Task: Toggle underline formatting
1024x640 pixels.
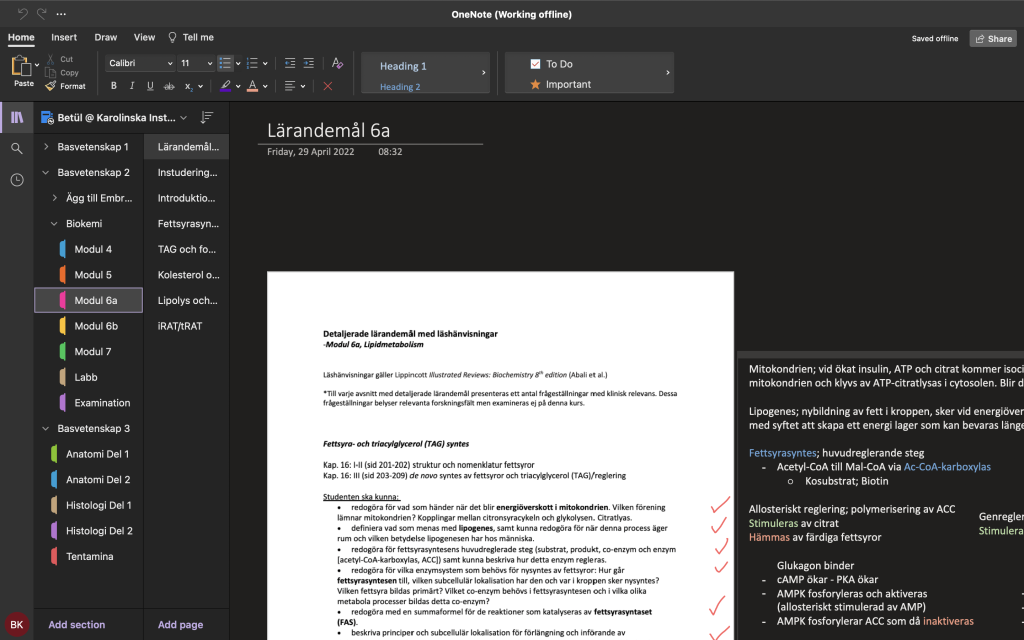Action: pyautogui.click(x=151, y=86)
